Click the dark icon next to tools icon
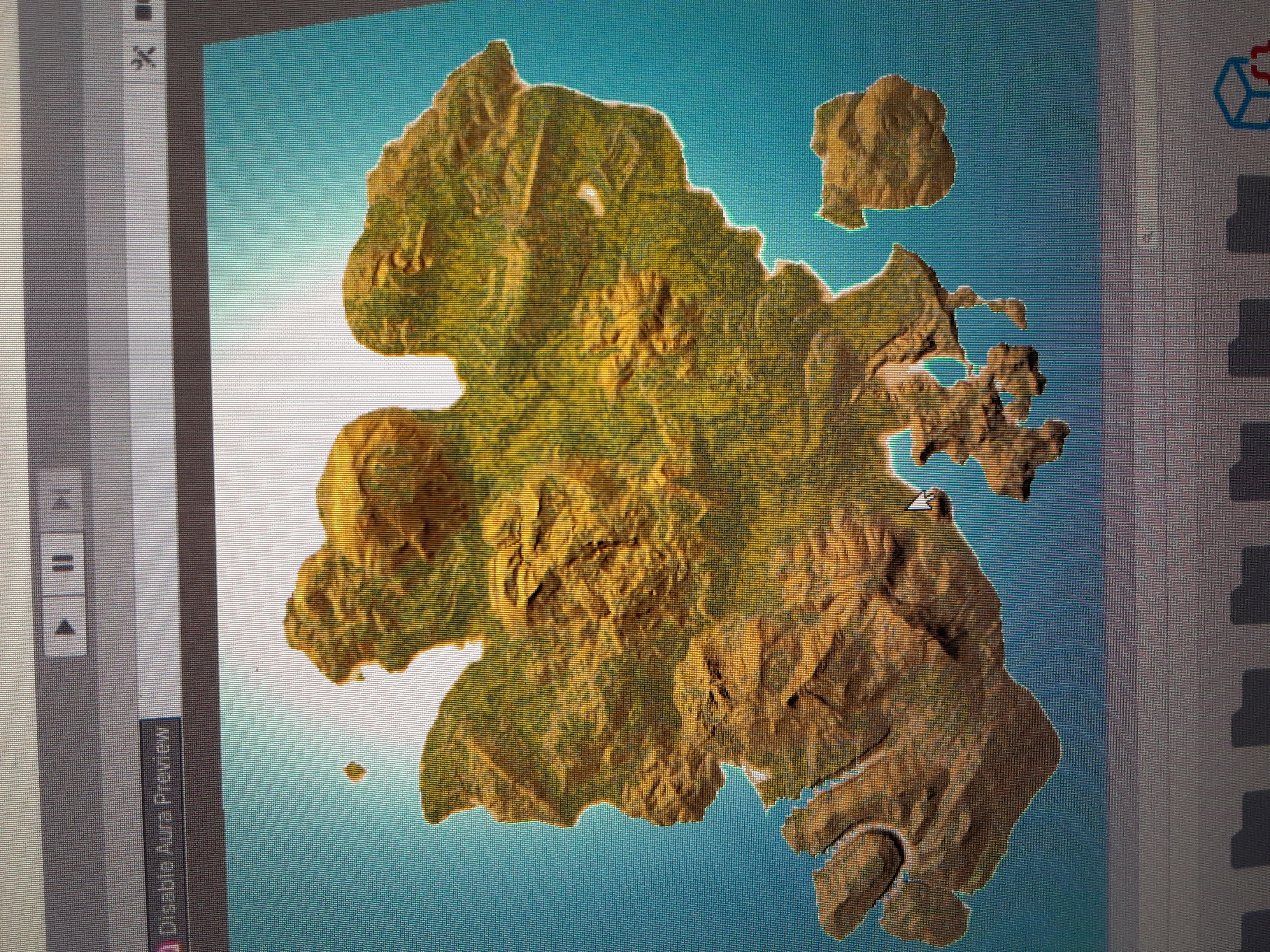The height and width of the screenshot is (952, 1270). 144,12
